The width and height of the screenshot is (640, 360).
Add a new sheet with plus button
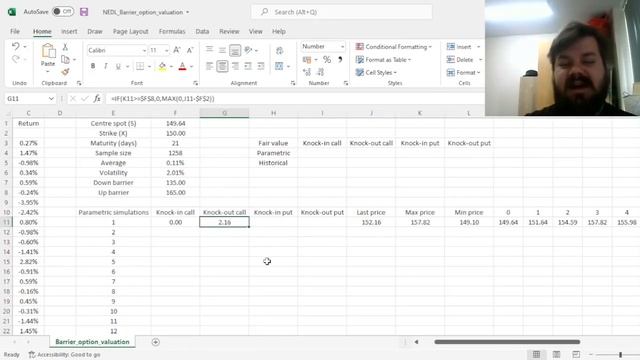coord(156,342)
